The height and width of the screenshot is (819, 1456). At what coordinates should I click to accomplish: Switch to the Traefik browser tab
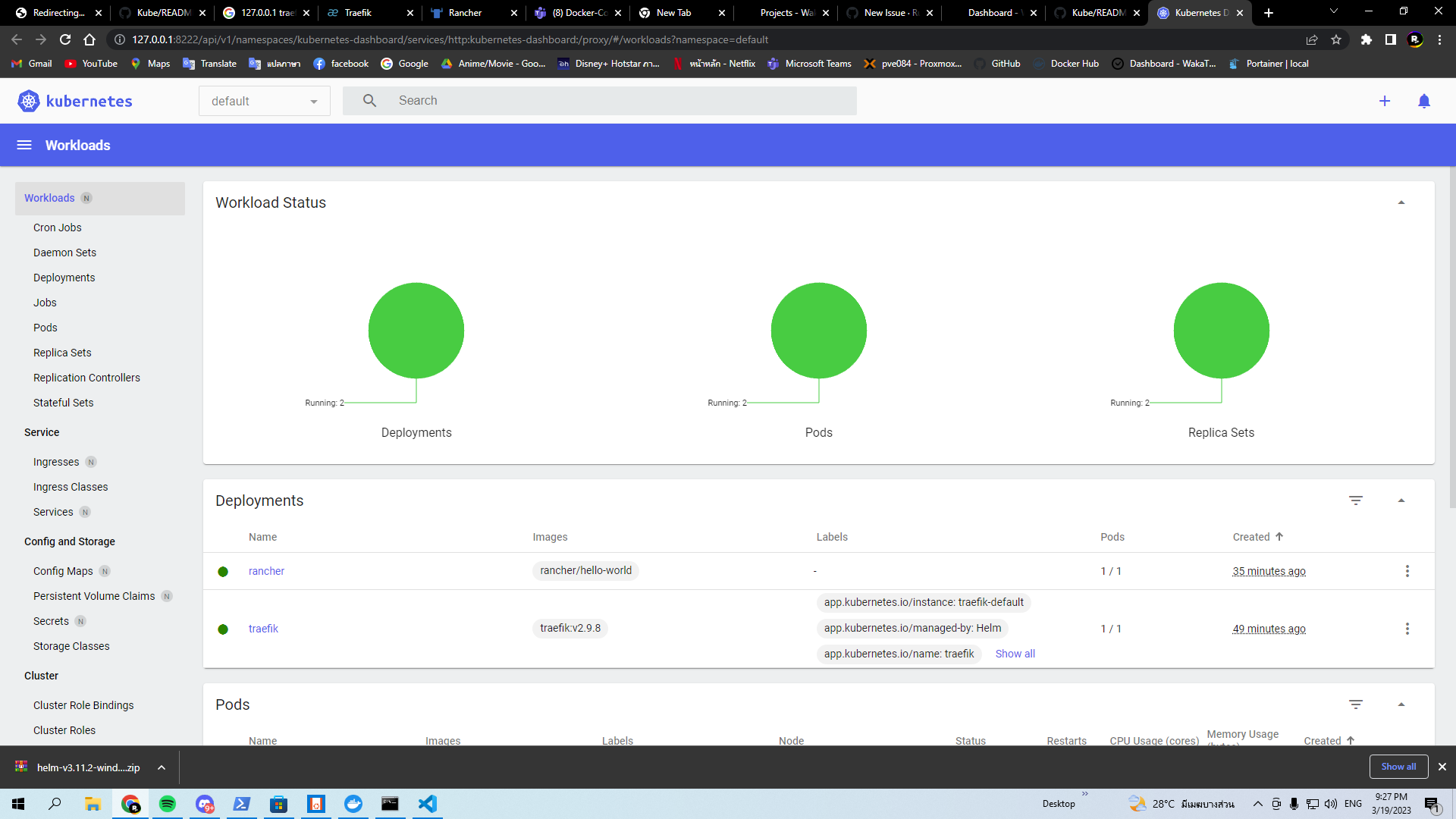pos(369,13)
